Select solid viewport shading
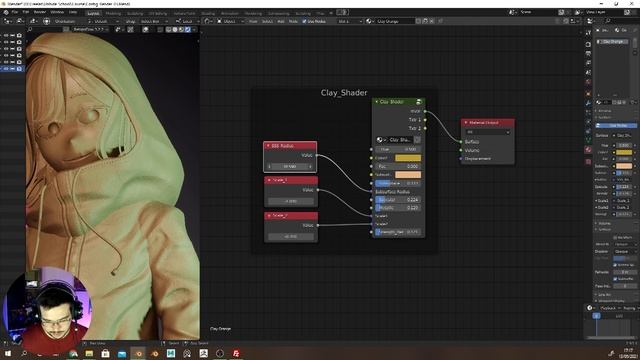The height and width of the screenshot is (360, 640). point(175,29)
